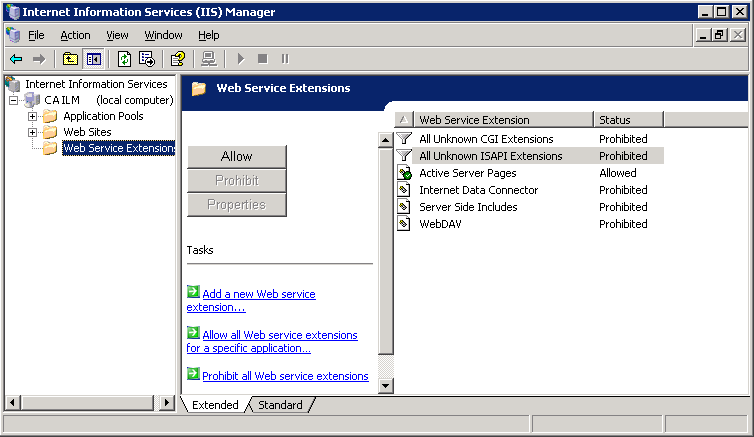This screenshot has width=754, height=437.
Task: Click Allow all Web service extensions link
Action: click(x=272, y=341)
